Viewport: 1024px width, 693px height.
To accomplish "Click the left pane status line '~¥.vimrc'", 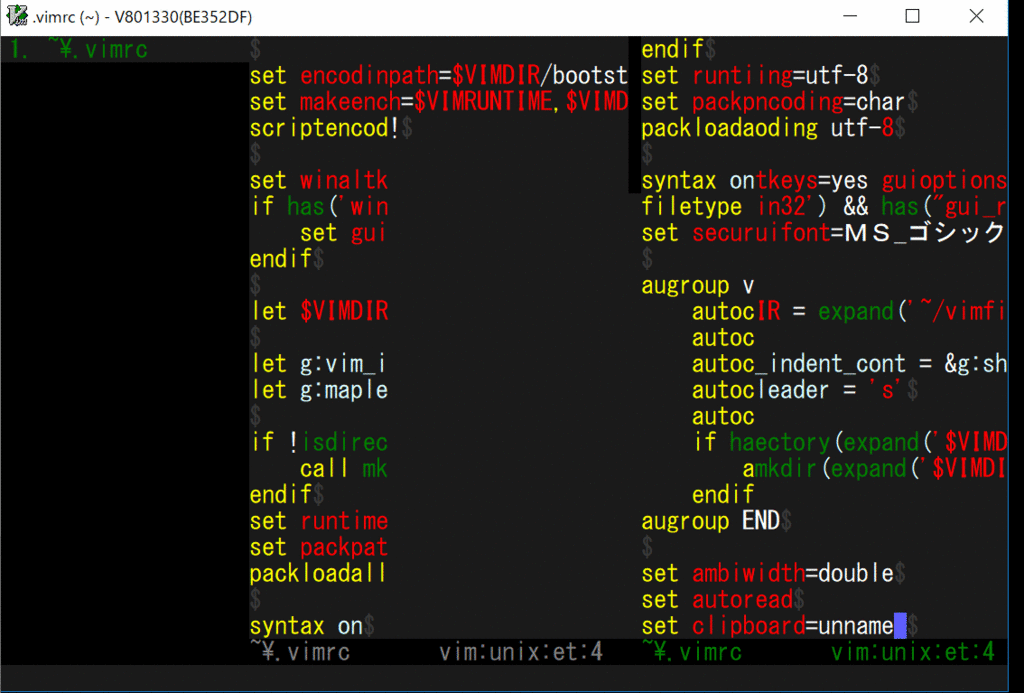I will (x=300, y=651).
